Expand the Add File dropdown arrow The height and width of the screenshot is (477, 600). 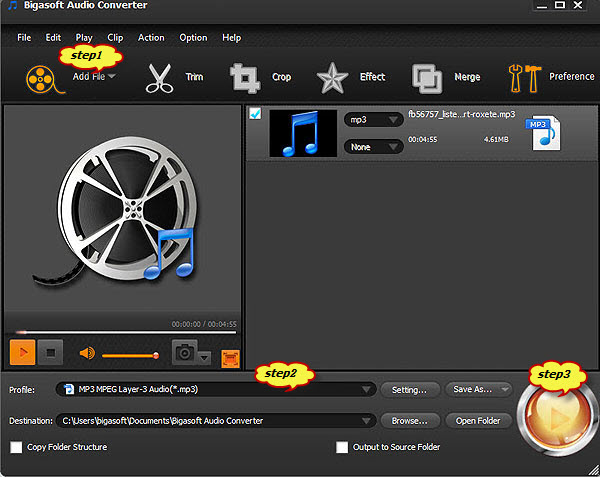pos(111,77)
